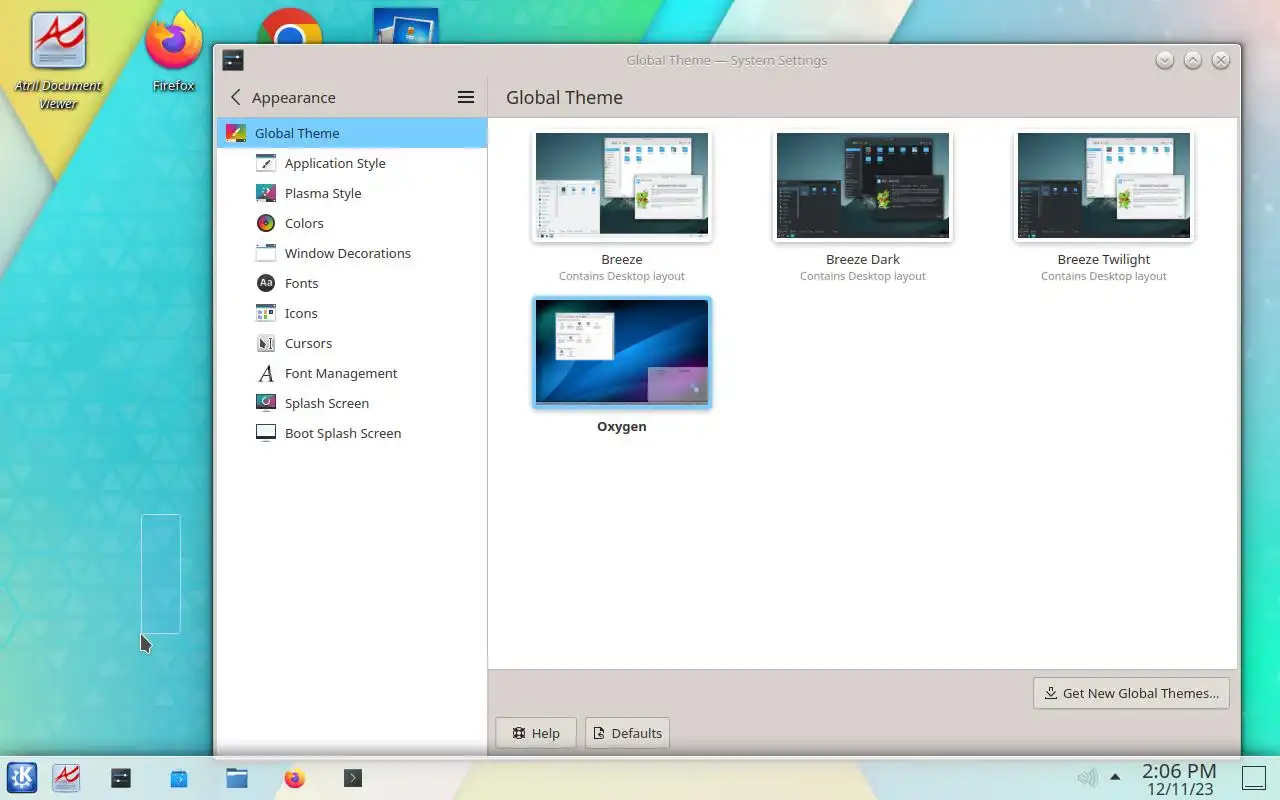Launch Firefox from the taskbar

point(294,777)
